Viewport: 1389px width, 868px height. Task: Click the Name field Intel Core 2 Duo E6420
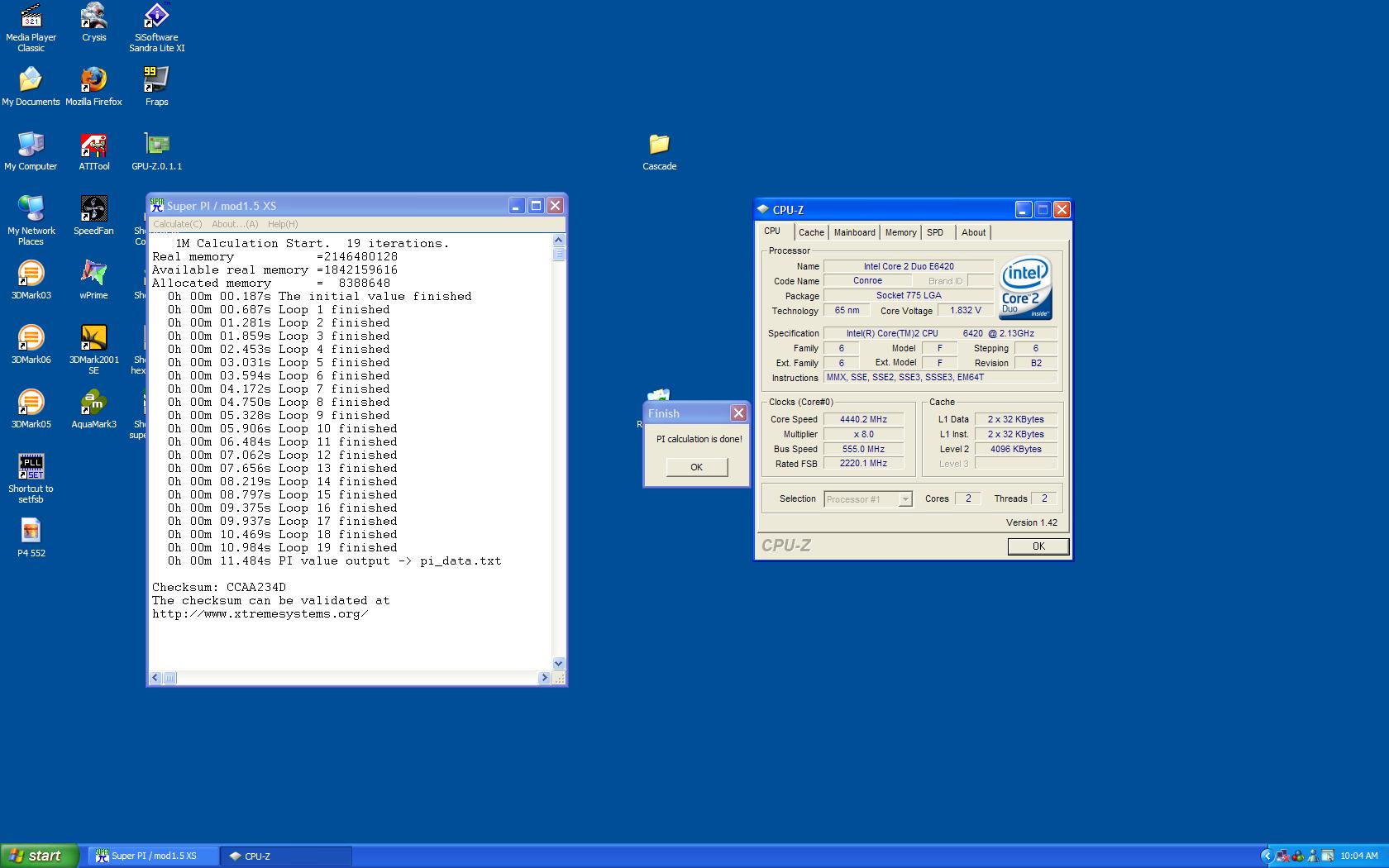pyautogui.click(x=909, y=267)
